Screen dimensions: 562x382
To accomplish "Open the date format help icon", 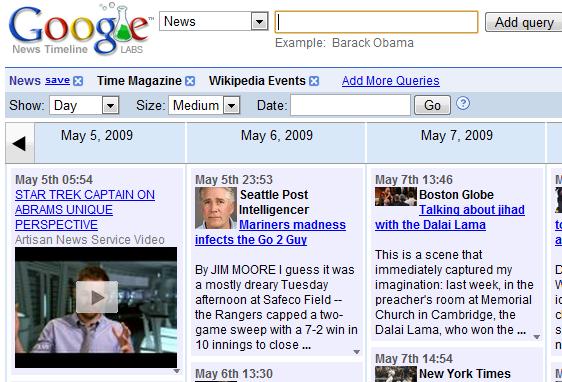I will tap(463, 104).
